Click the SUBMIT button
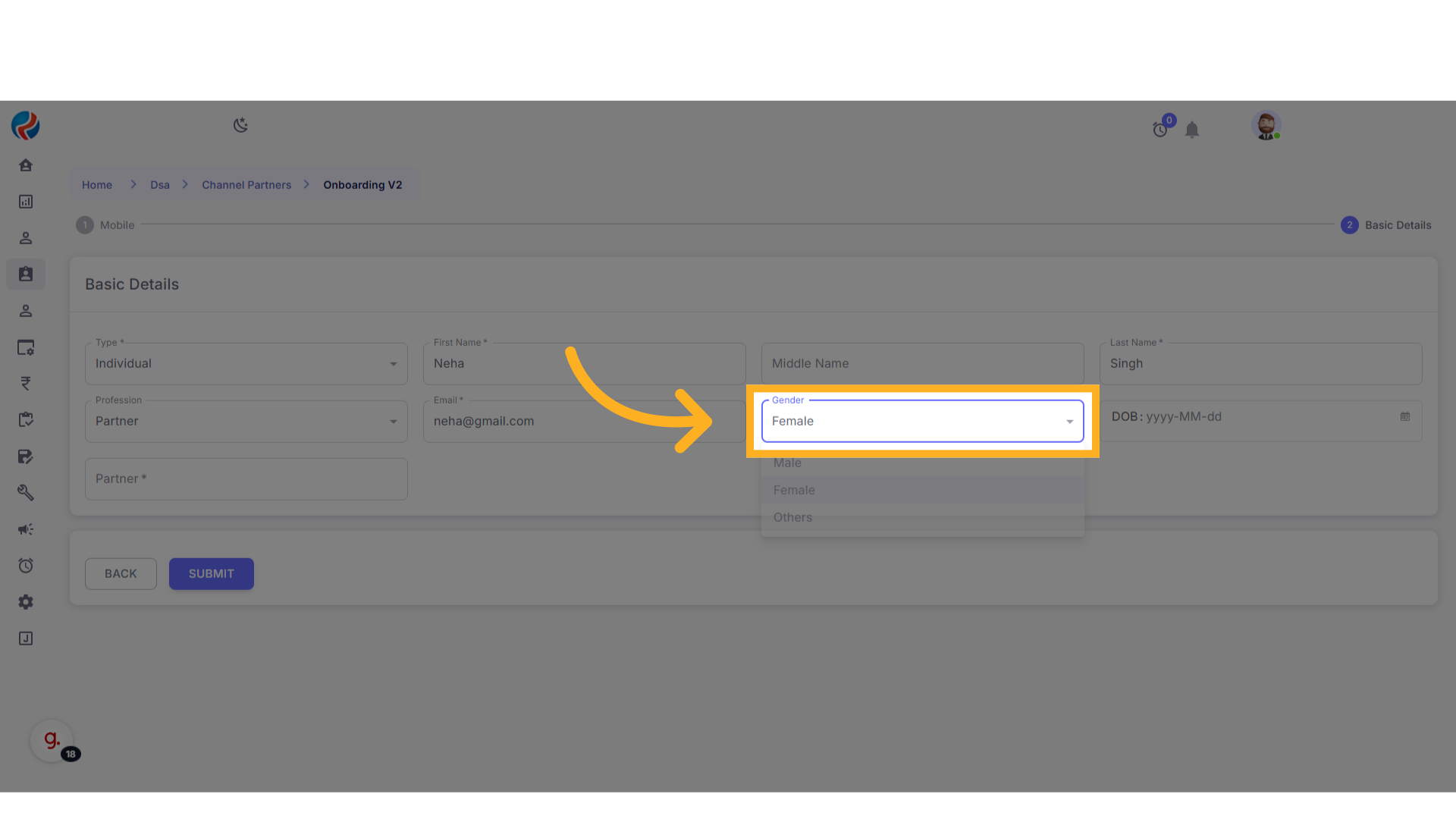The width and height of the screenshot is (1456, 819). pyautogui.click(x=211, y=574)
